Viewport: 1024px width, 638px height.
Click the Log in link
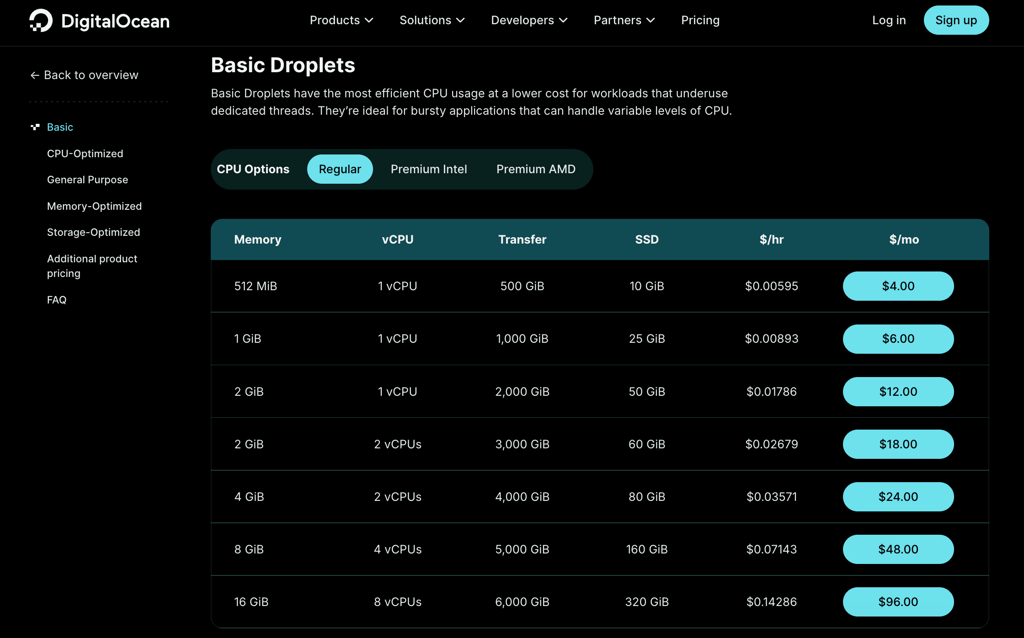pos(889,20)
